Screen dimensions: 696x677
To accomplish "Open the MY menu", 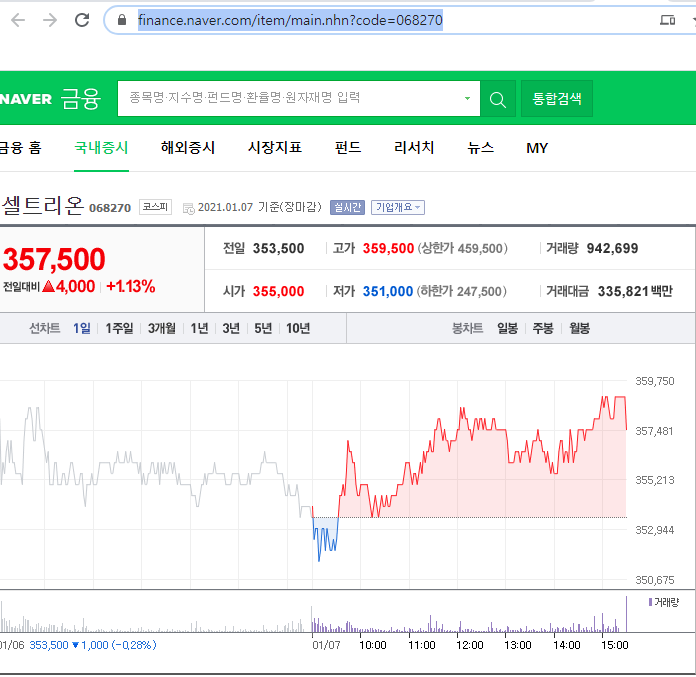I will point(537,148).
